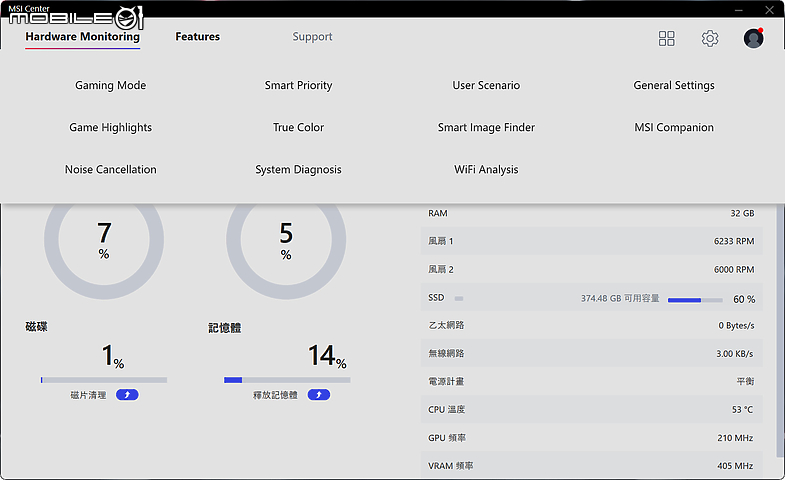Select the GPU 頻率 210 MHz row

pos(592,437)
